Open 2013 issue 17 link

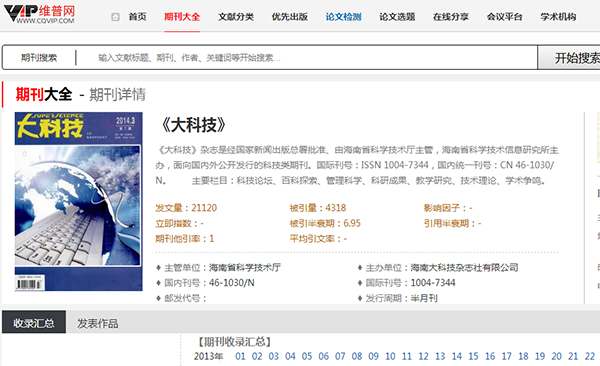tap(507, 356)
